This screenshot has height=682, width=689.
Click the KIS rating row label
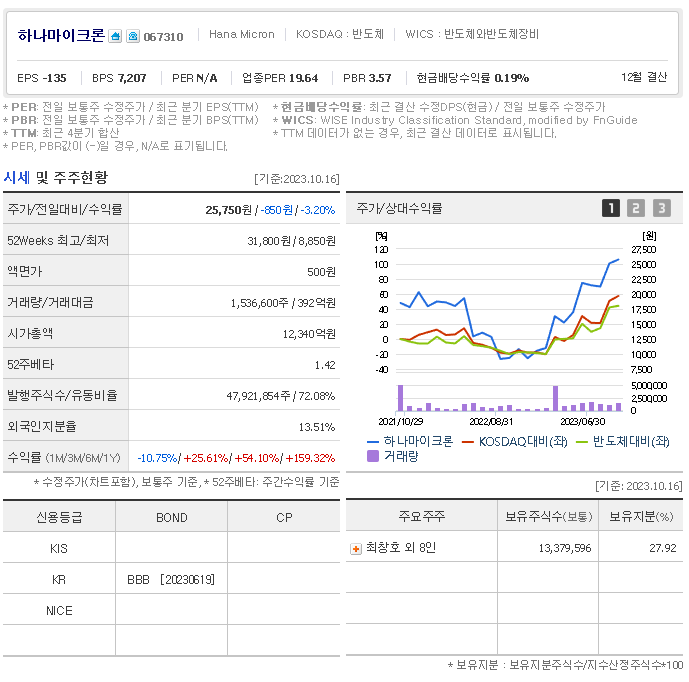click(58, 549)
